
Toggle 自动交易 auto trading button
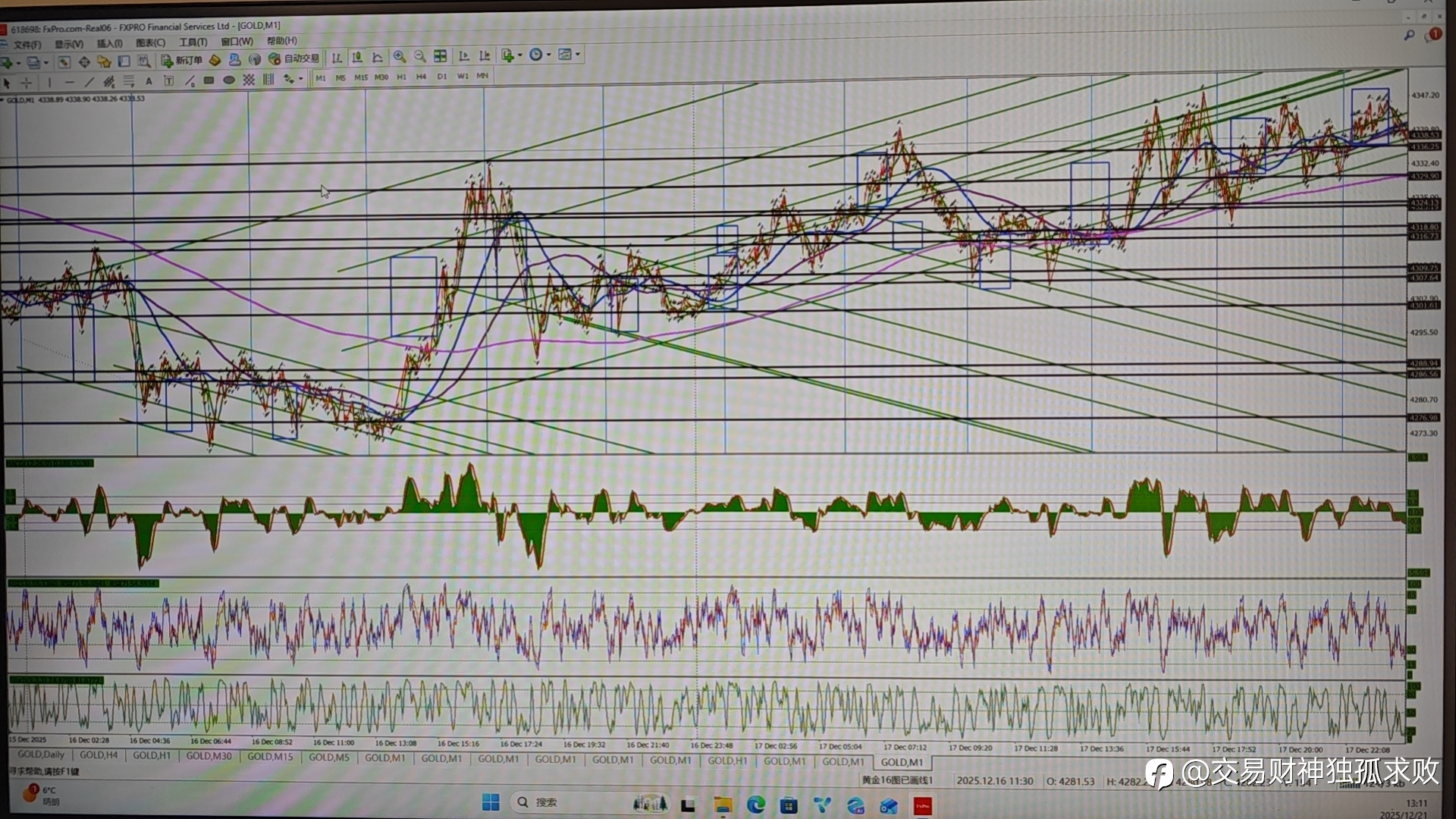click(x=294, y=58)
